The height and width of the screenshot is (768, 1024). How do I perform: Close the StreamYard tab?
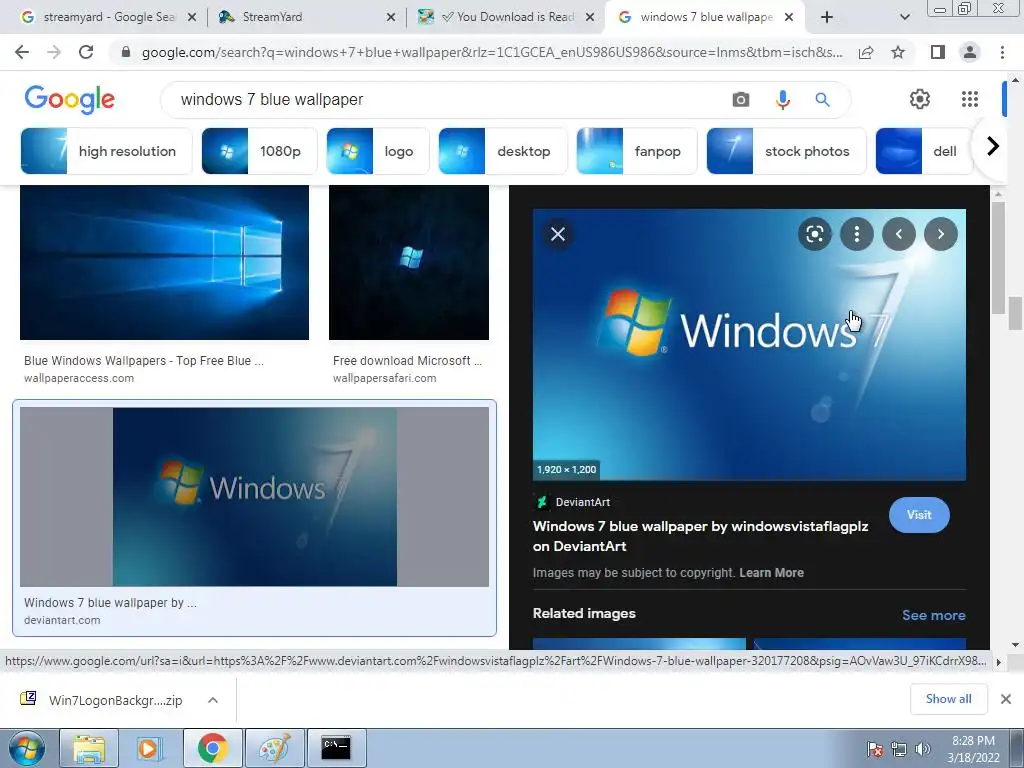[391, 18]
